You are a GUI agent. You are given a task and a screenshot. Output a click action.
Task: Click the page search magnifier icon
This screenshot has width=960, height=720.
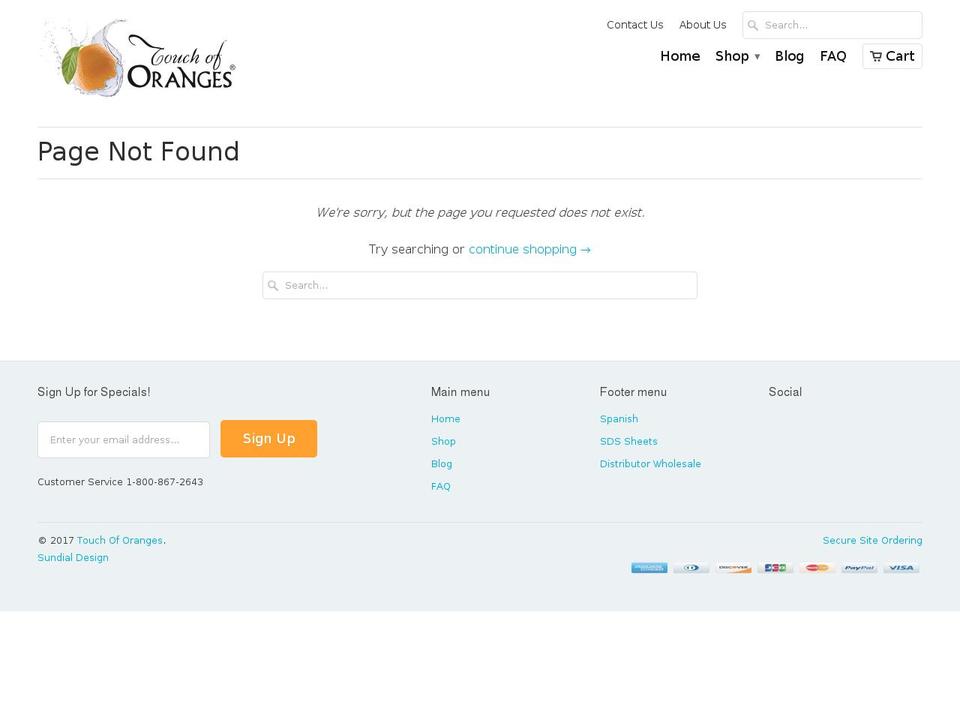tap(273, 286)
